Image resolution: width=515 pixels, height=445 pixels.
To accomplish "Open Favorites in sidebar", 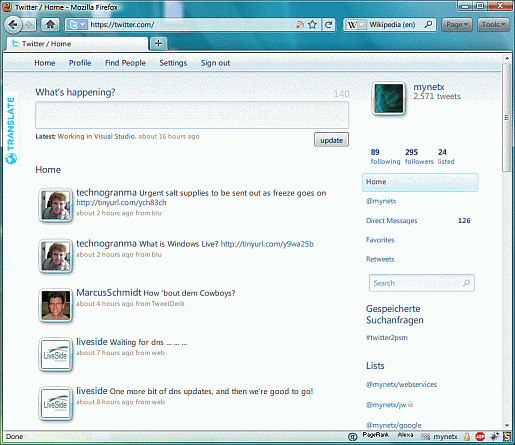I will (x=380, y=240).
